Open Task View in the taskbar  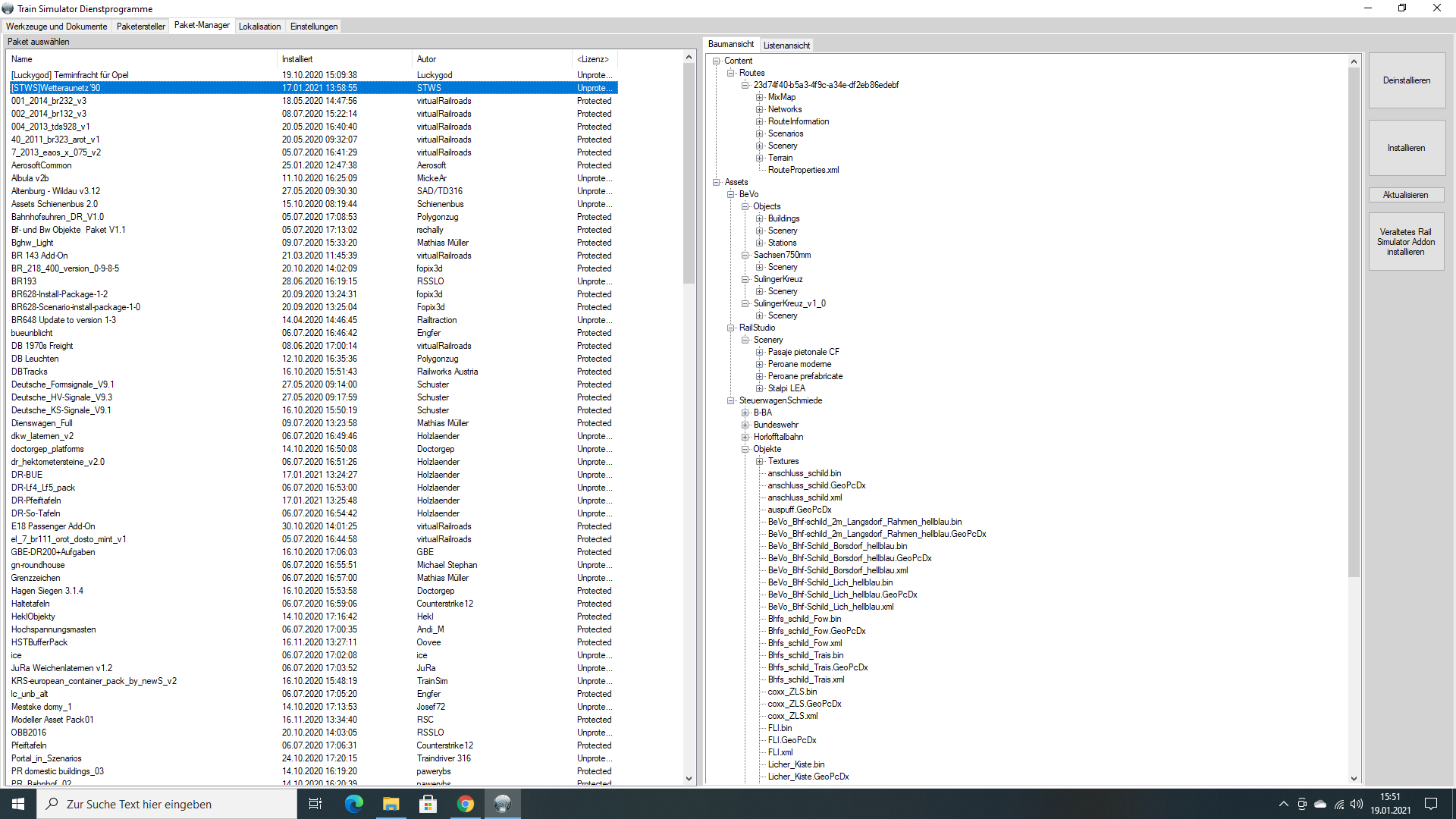tap(315, 804)
